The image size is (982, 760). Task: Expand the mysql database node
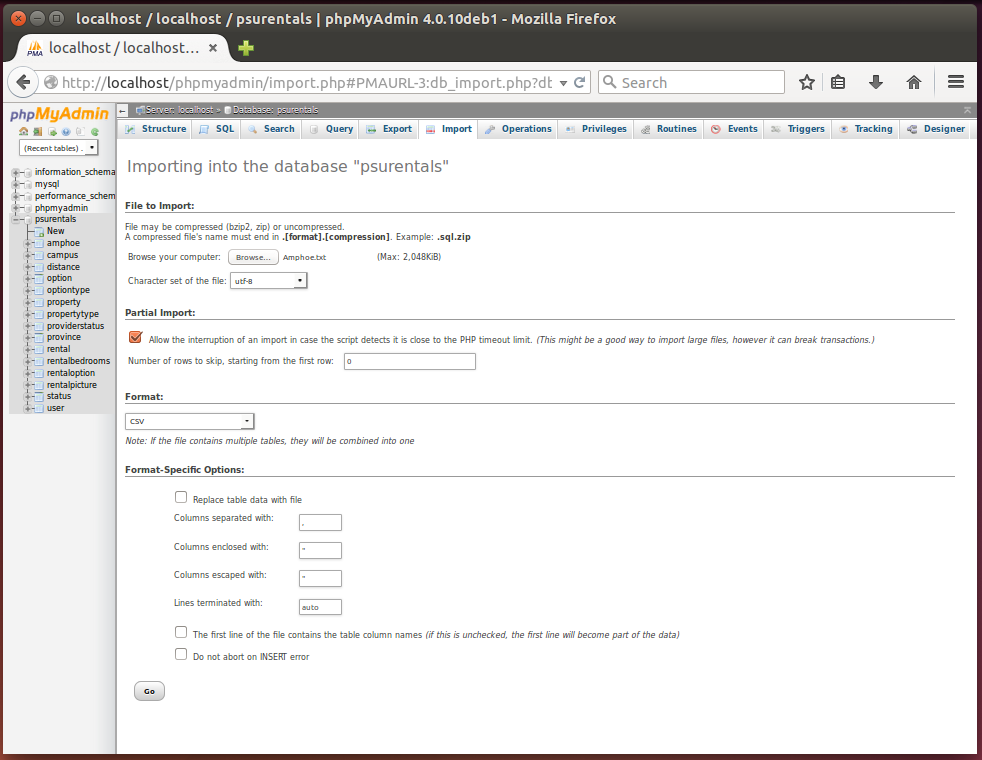pyautogui.click(x=16, y=184)
